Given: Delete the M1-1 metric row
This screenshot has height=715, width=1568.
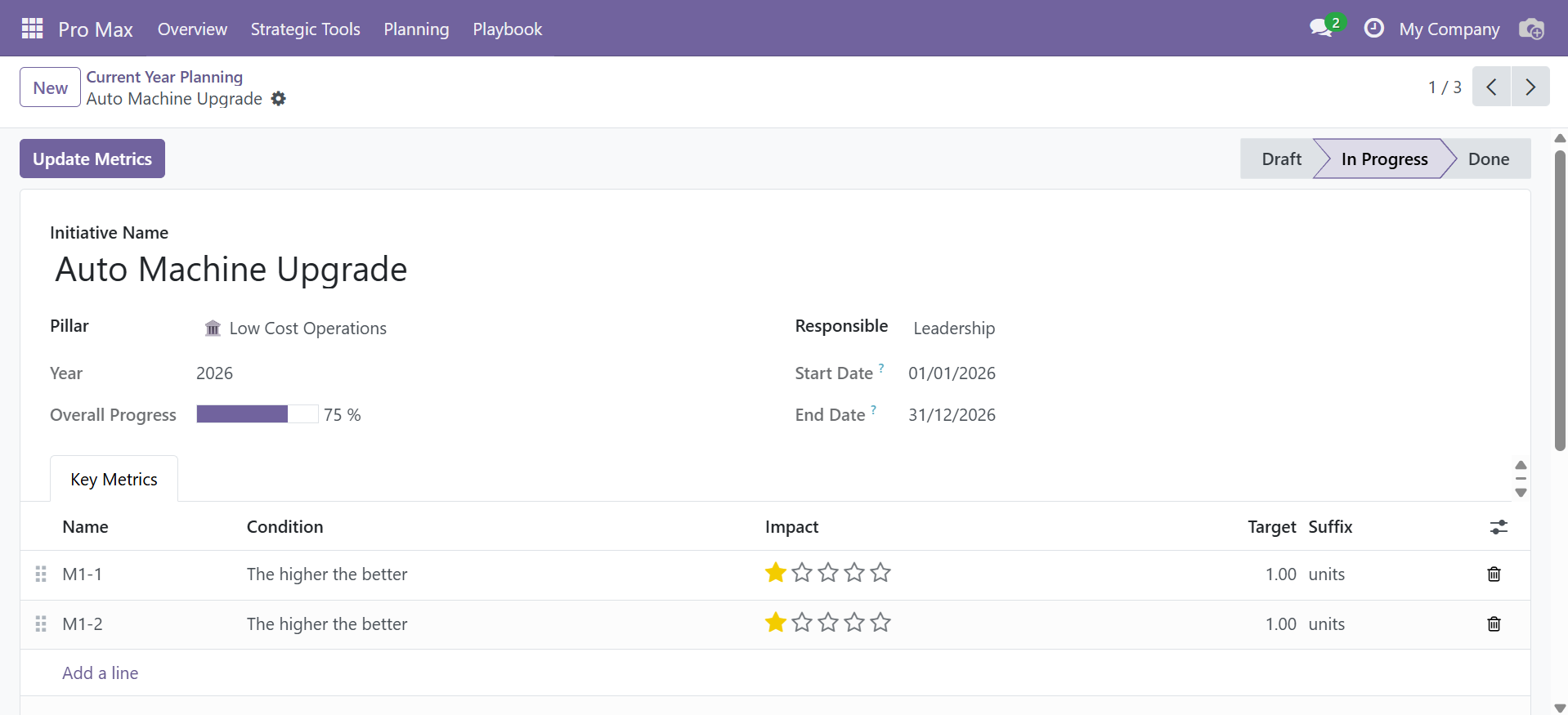Looking at the screenshot, I should coord(1494,574).
